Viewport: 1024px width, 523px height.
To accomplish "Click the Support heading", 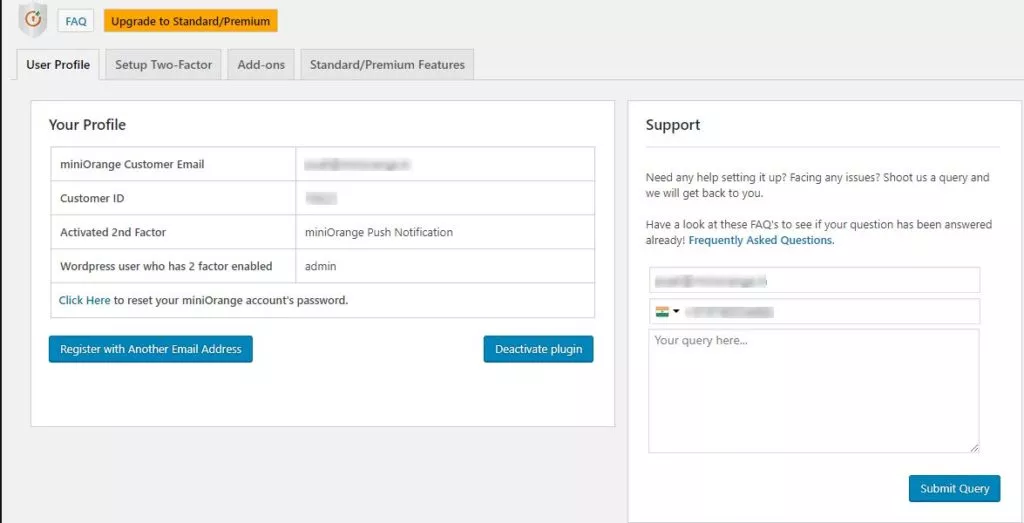I will [x=673, y=125].
